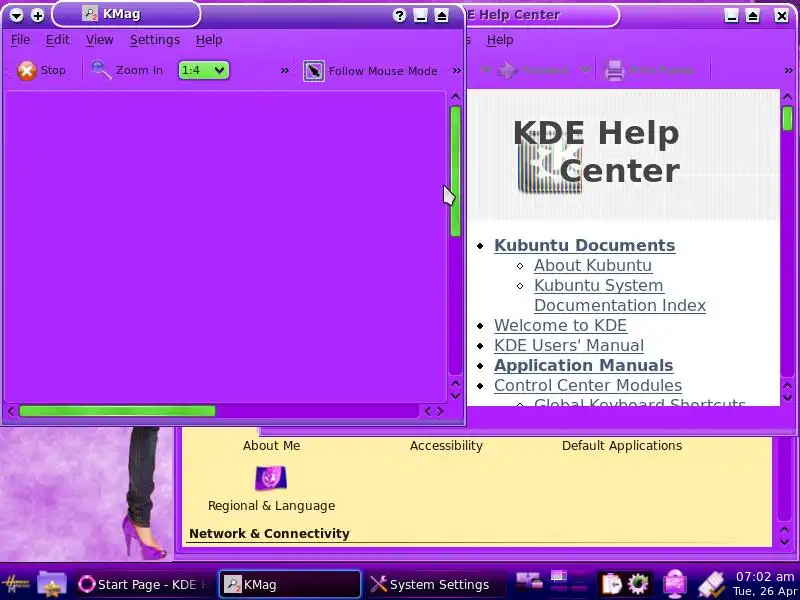Expand KMag toolbar overflow after Follow Mouse Mode
The width and height of the screenshot is (800, 600).
457,70
